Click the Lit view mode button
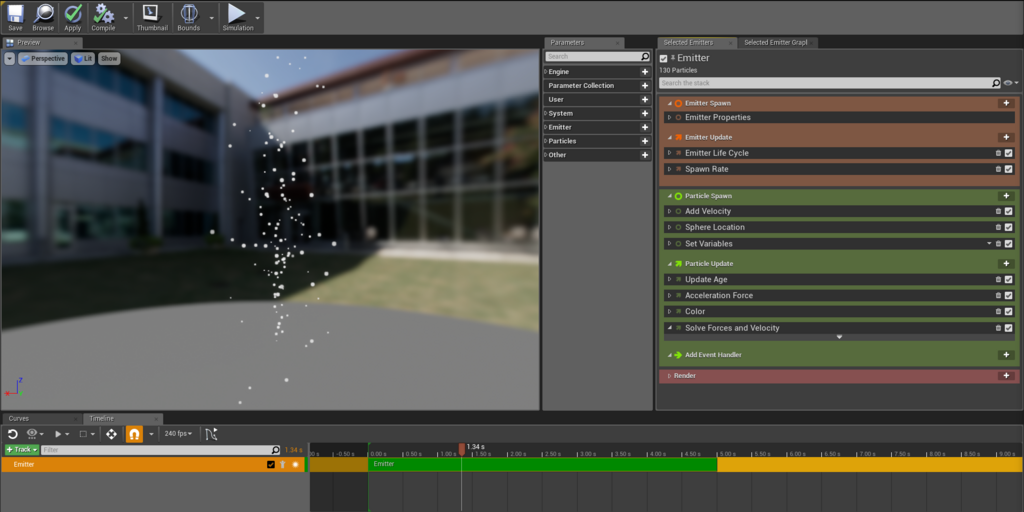The width and height of the screenshot is (1024, 512). [83, 59]
